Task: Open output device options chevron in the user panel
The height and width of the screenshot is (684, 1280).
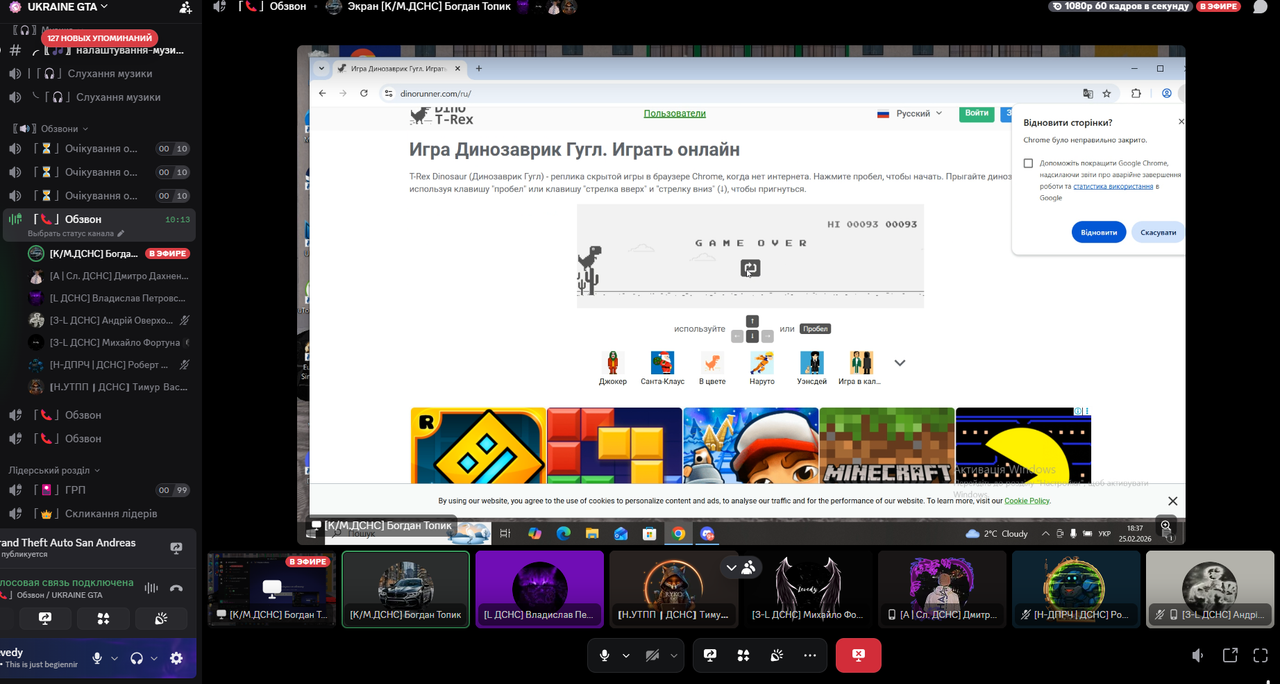Action: pyautogui.click(x=154, y=658)
